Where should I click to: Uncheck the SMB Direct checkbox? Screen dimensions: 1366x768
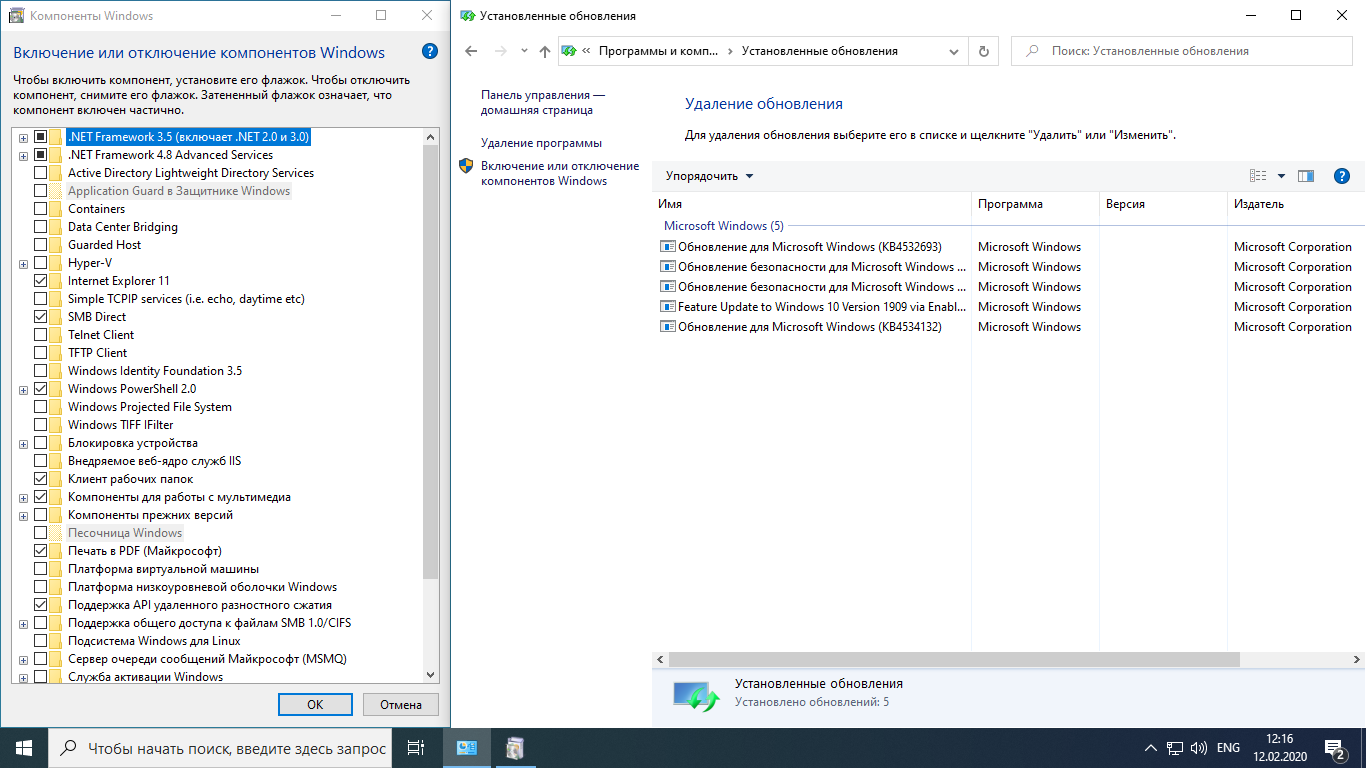(41, 317)
